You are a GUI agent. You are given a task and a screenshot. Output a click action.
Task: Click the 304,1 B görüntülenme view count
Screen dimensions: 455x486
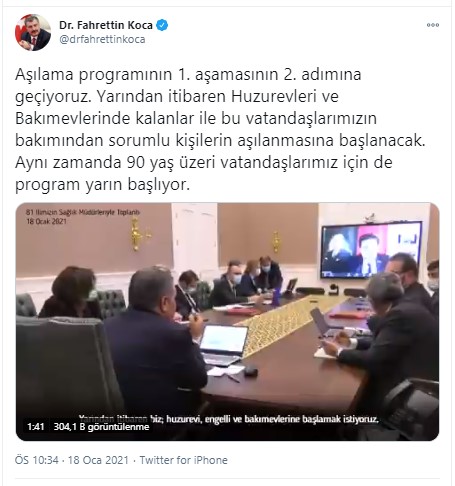point(101,427)
